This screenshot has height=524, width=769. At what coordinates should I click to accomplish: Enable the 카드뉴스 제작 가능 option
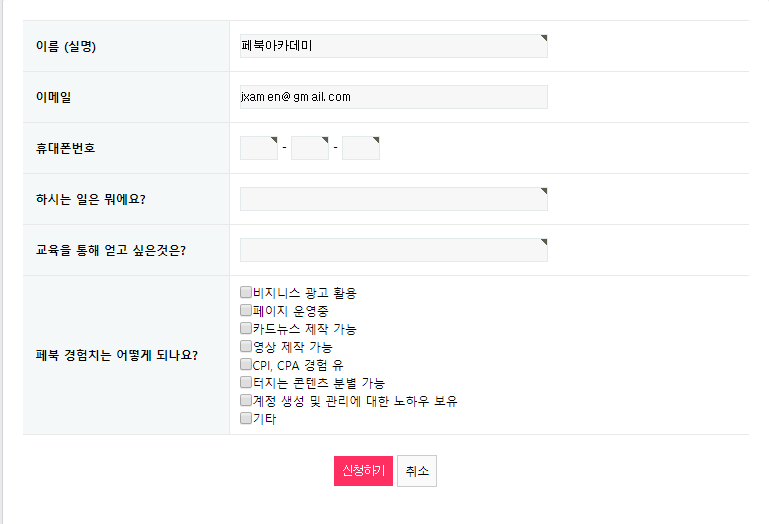point(246,329)
